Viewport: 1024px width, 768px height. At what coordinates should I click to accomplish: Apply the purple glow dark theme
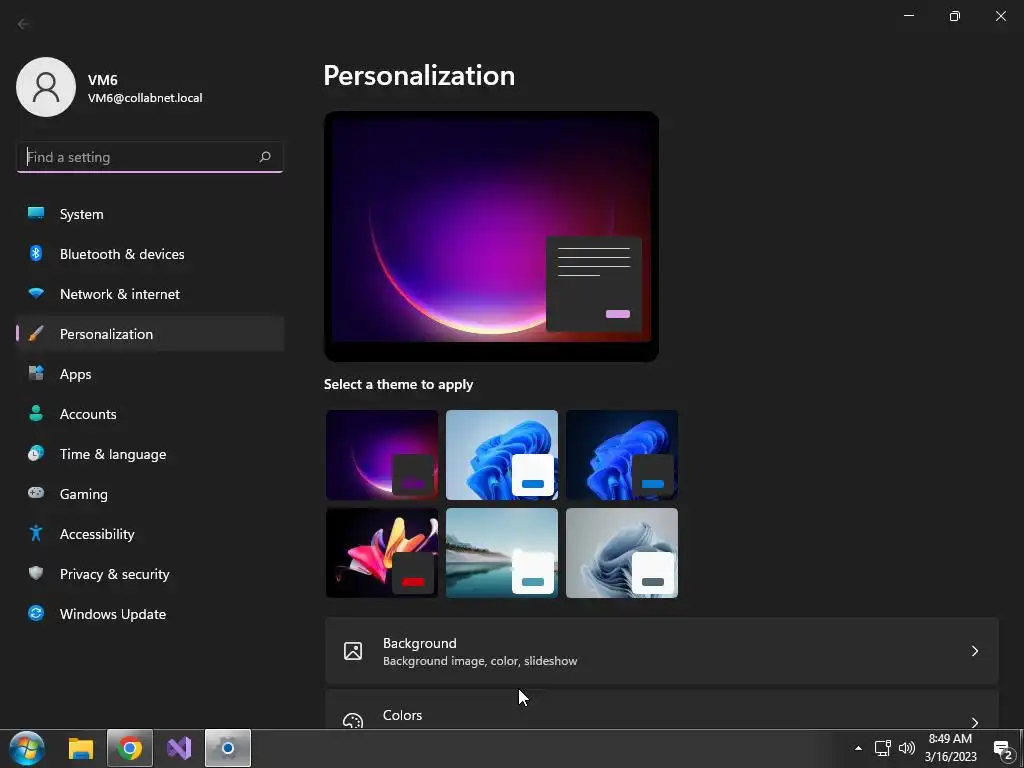(382, 455)
